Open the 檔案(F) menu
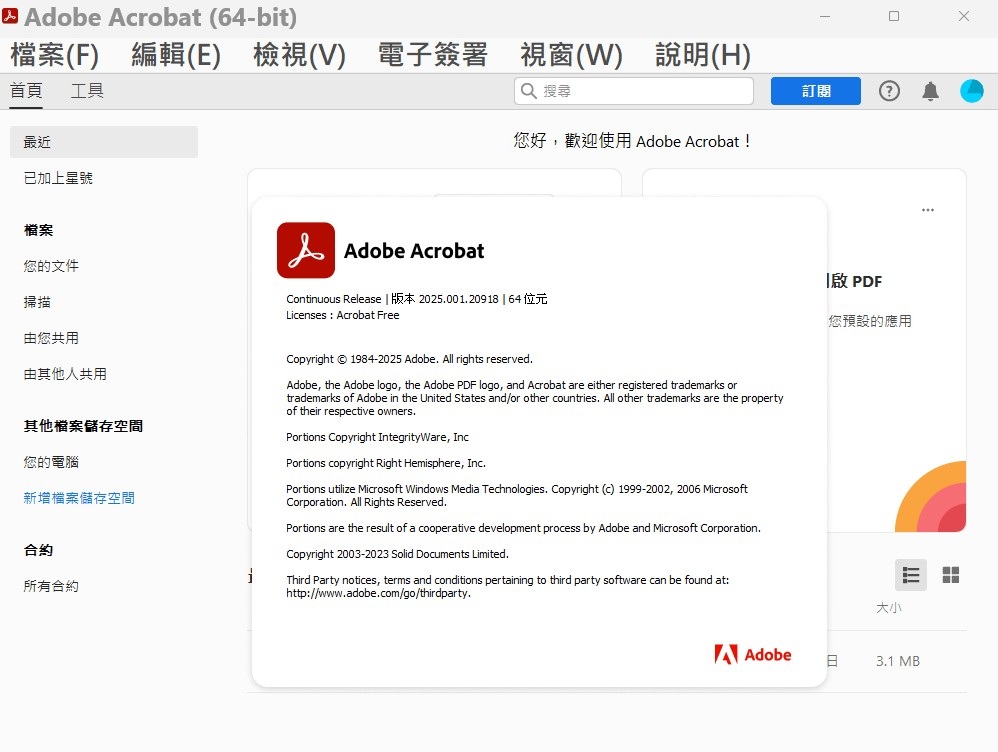Viewport: 998px width, 752px height. [x=55, y=55]
